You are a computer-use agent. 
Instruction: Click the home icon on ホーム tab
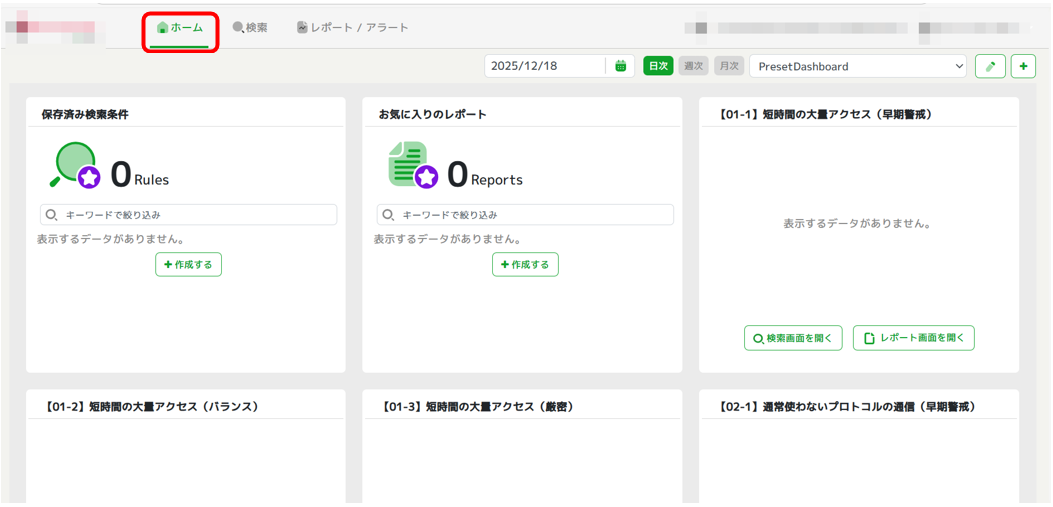(x=162, y=28)
